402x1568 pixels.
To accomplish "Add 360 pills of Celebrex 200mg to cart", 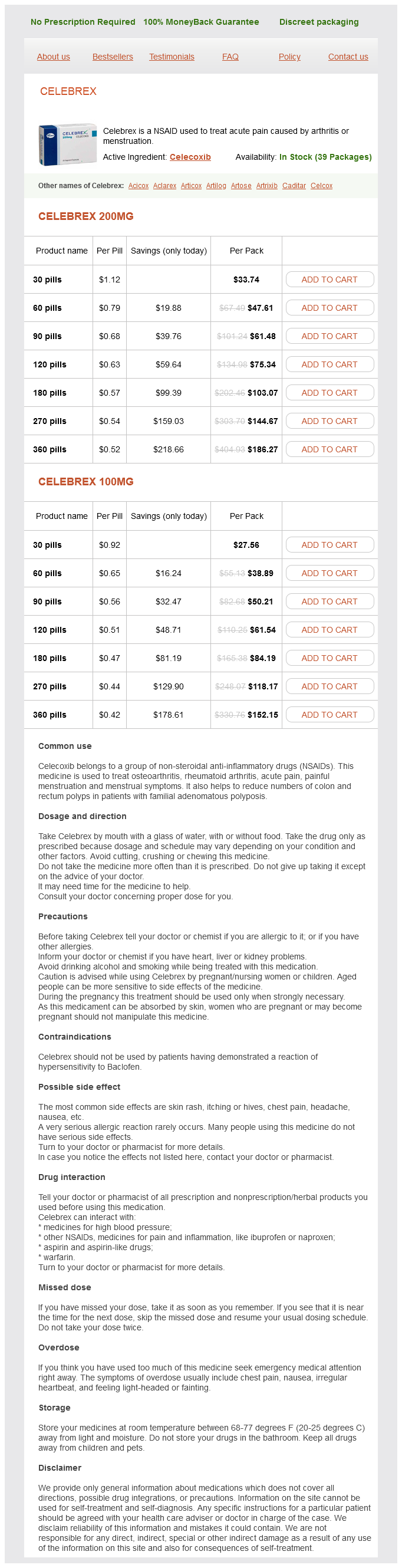I will (x=329, y=449).
